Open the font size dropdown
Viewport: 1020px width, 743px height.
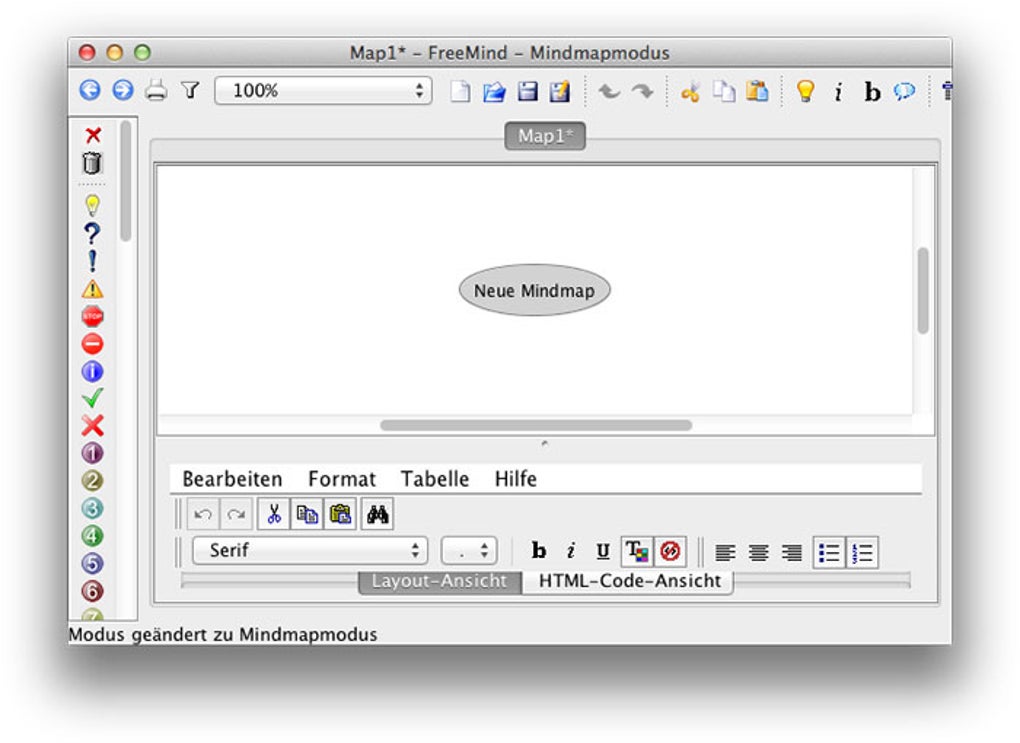pyautogui.click(x=469, y=551)
